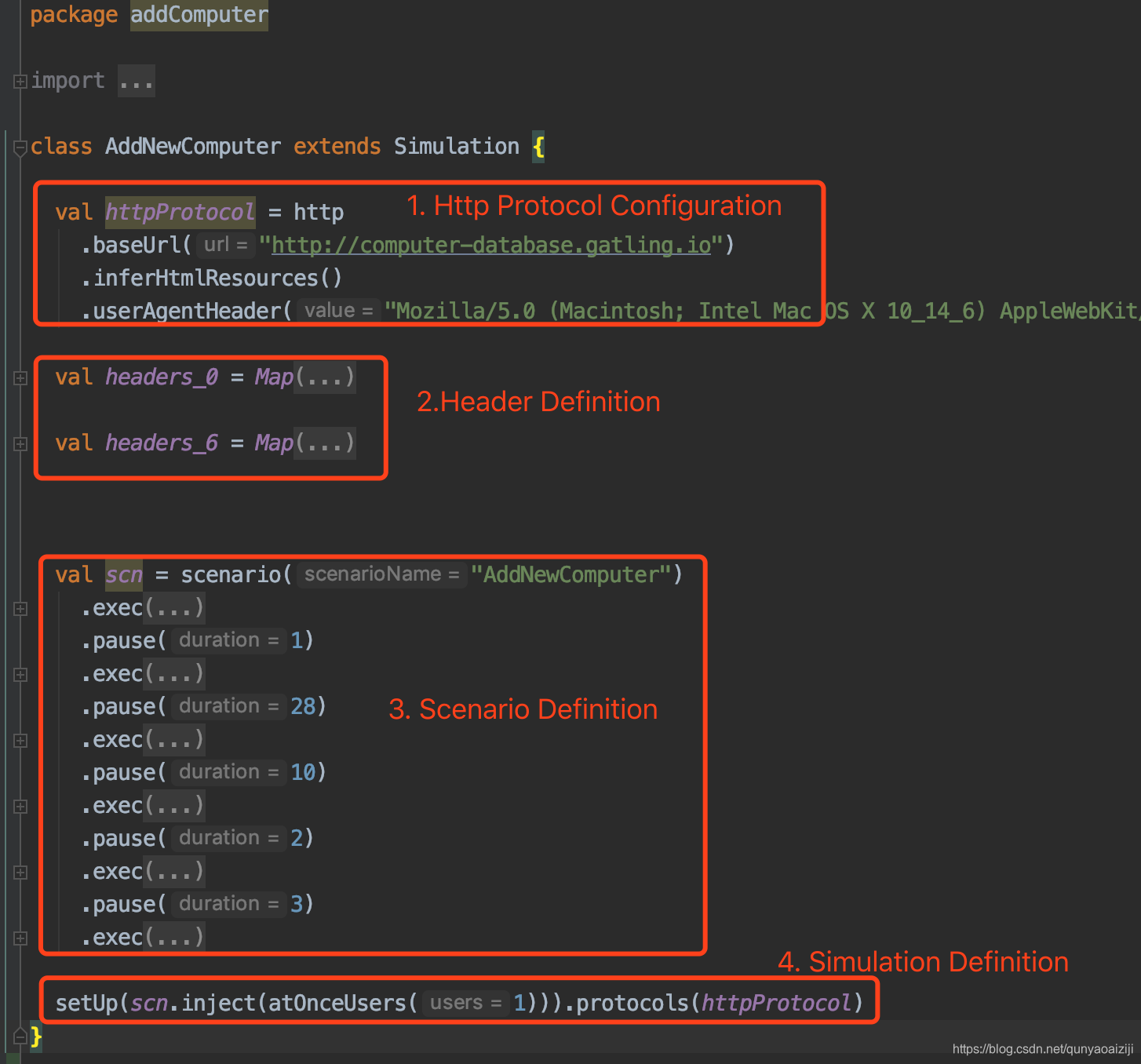Expand exec fold following pause duration 1
Viewport: 1141px width, 1064px height.
click(x=20, y=675)
